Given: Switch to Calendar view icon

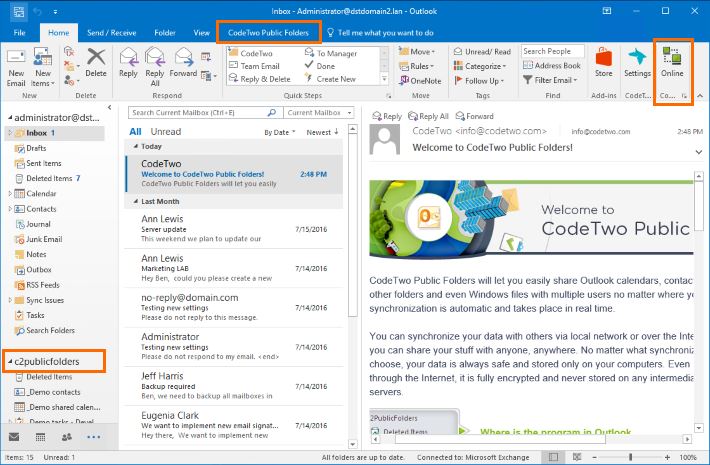Looking at the screenshot, I should [40, 437].
